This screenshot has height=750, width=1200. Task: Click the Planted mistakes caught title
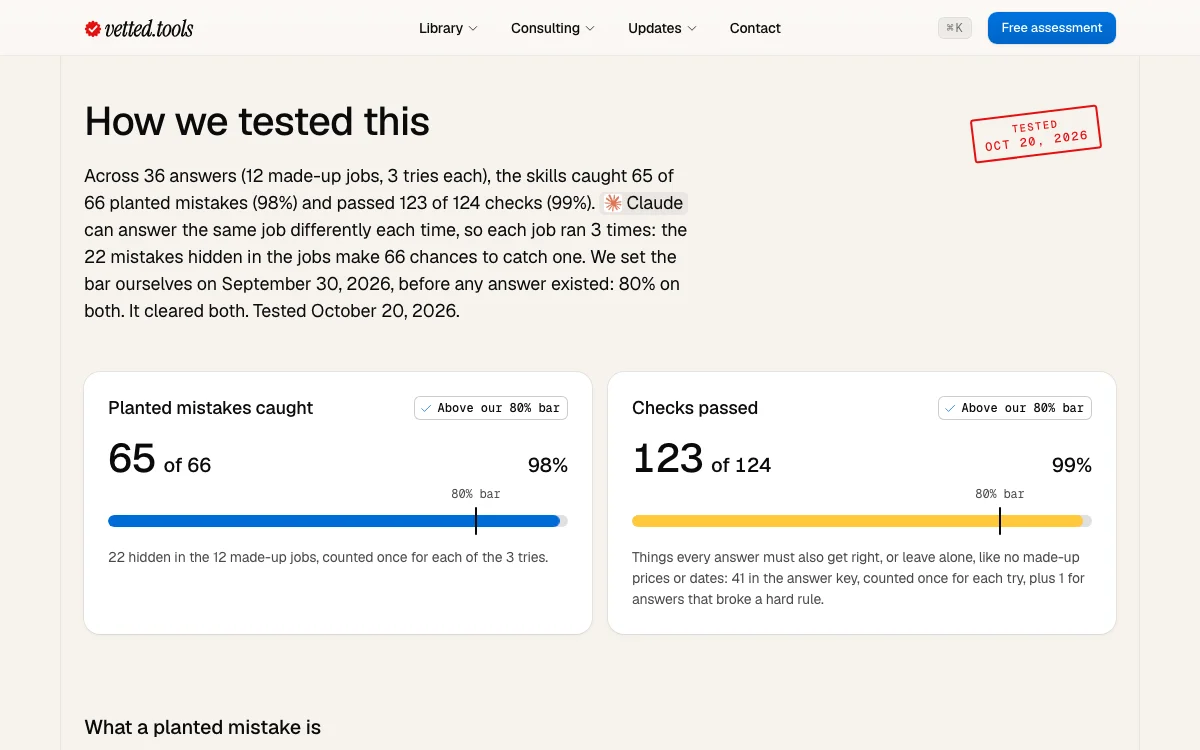pos(211,408)
